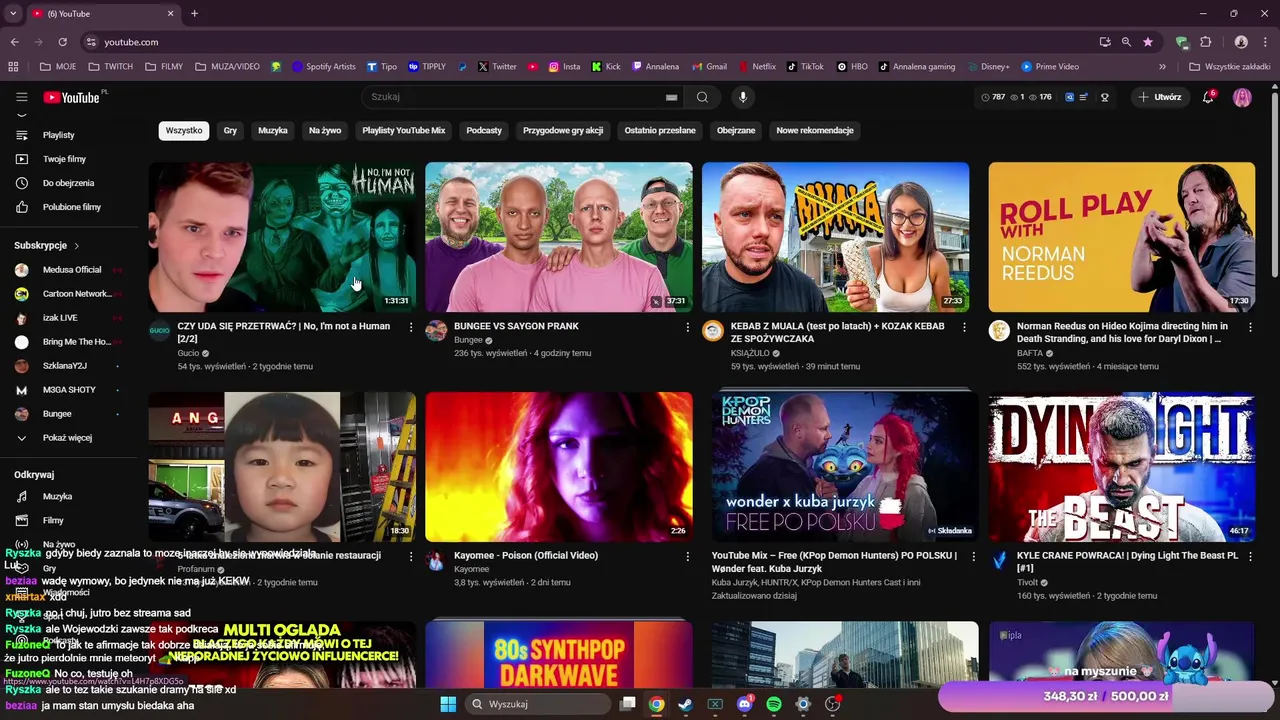Open the Wszystkie zakładki folder
The width and height of the screenshot is (1280, 720).
tap(1229, 67)
